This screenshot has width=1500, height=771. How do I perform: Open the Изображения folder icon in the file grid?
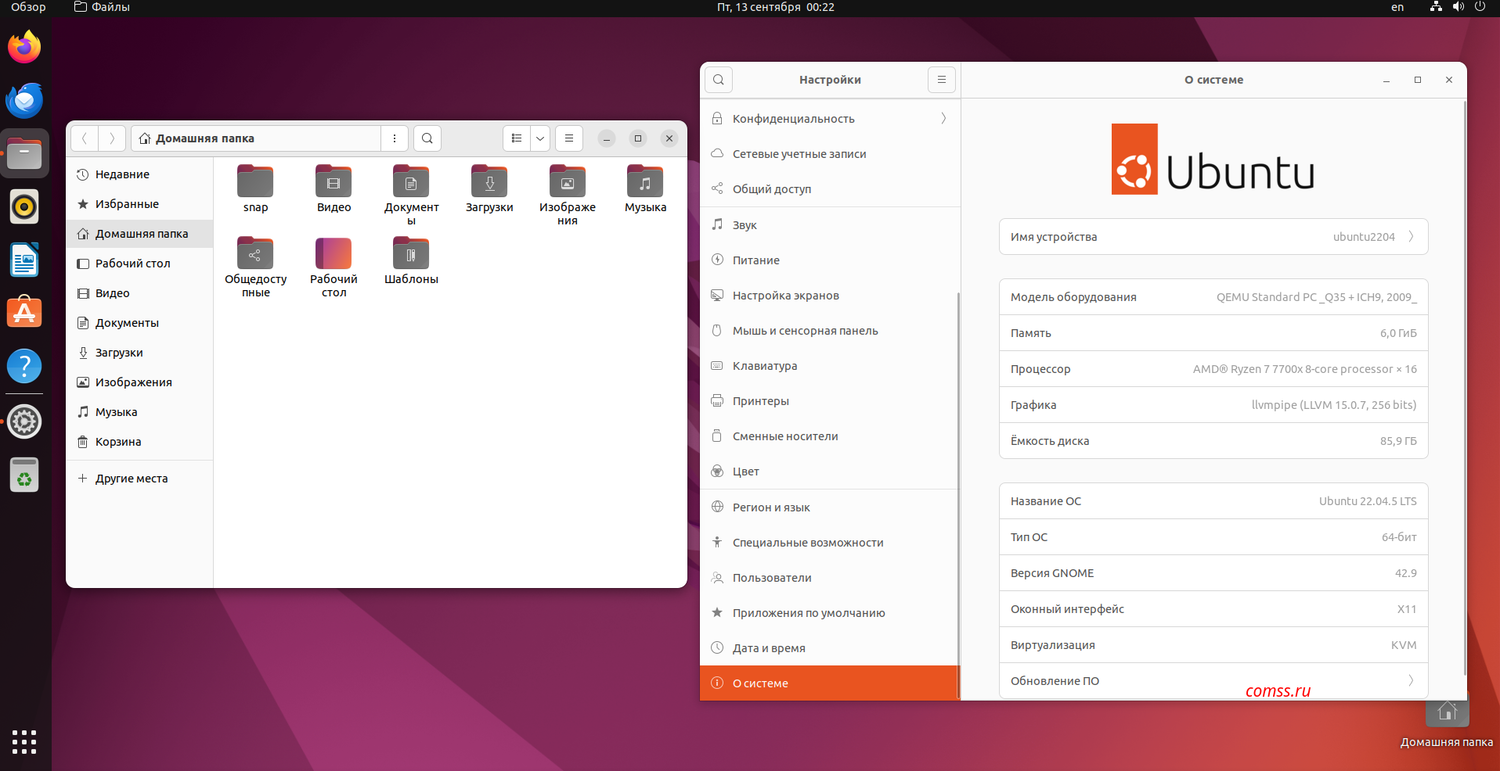click(x=567, y=181)
